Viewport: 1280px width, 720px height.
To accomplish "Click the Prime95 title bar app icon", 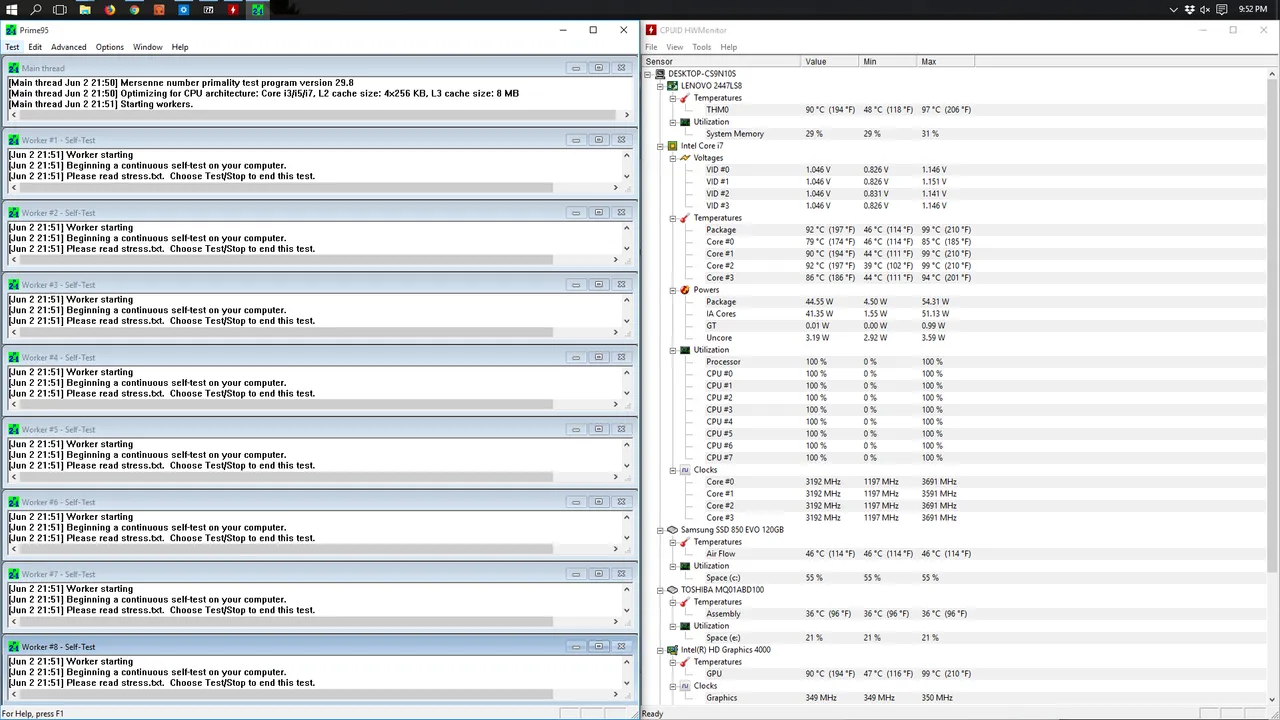I will 11,30.
